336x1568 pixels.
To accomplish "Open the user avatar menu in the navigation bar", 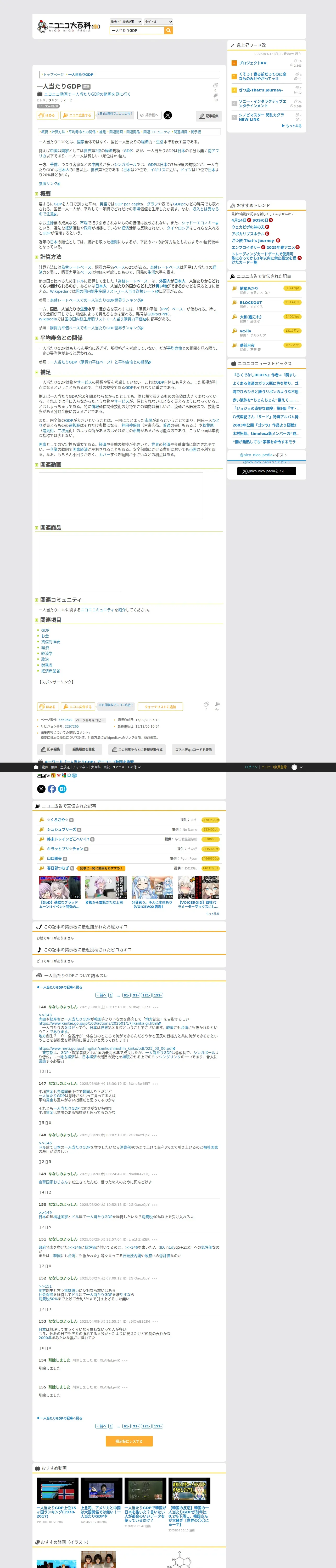I will coord(297,767).
